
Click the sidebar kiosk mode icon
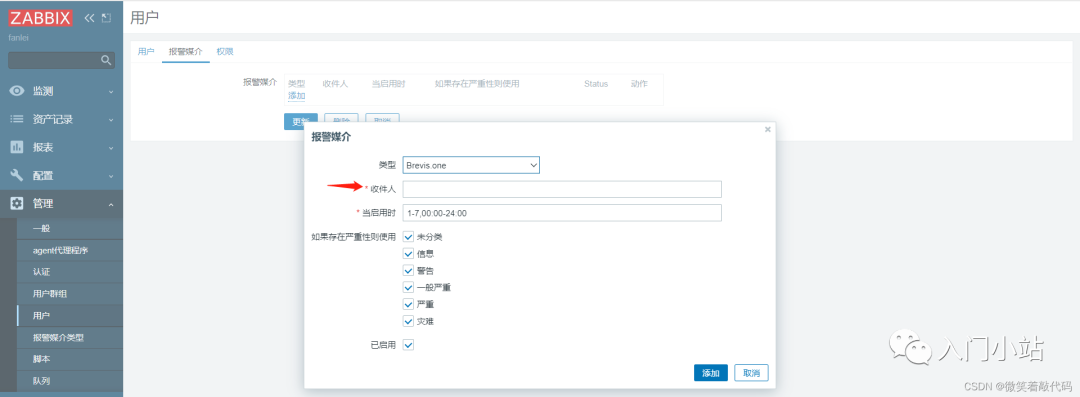pos(106,18)
